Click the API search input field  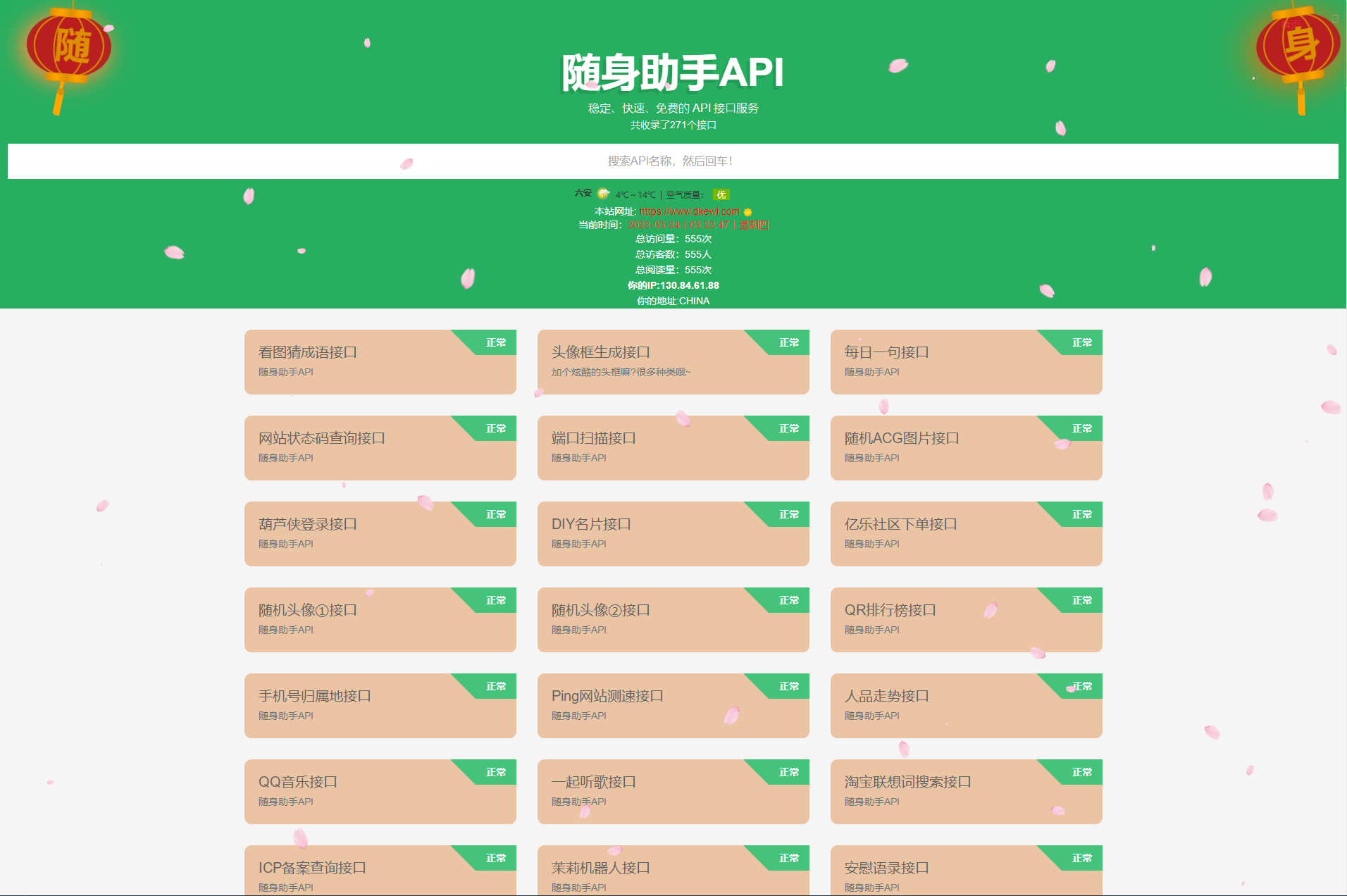671,161
